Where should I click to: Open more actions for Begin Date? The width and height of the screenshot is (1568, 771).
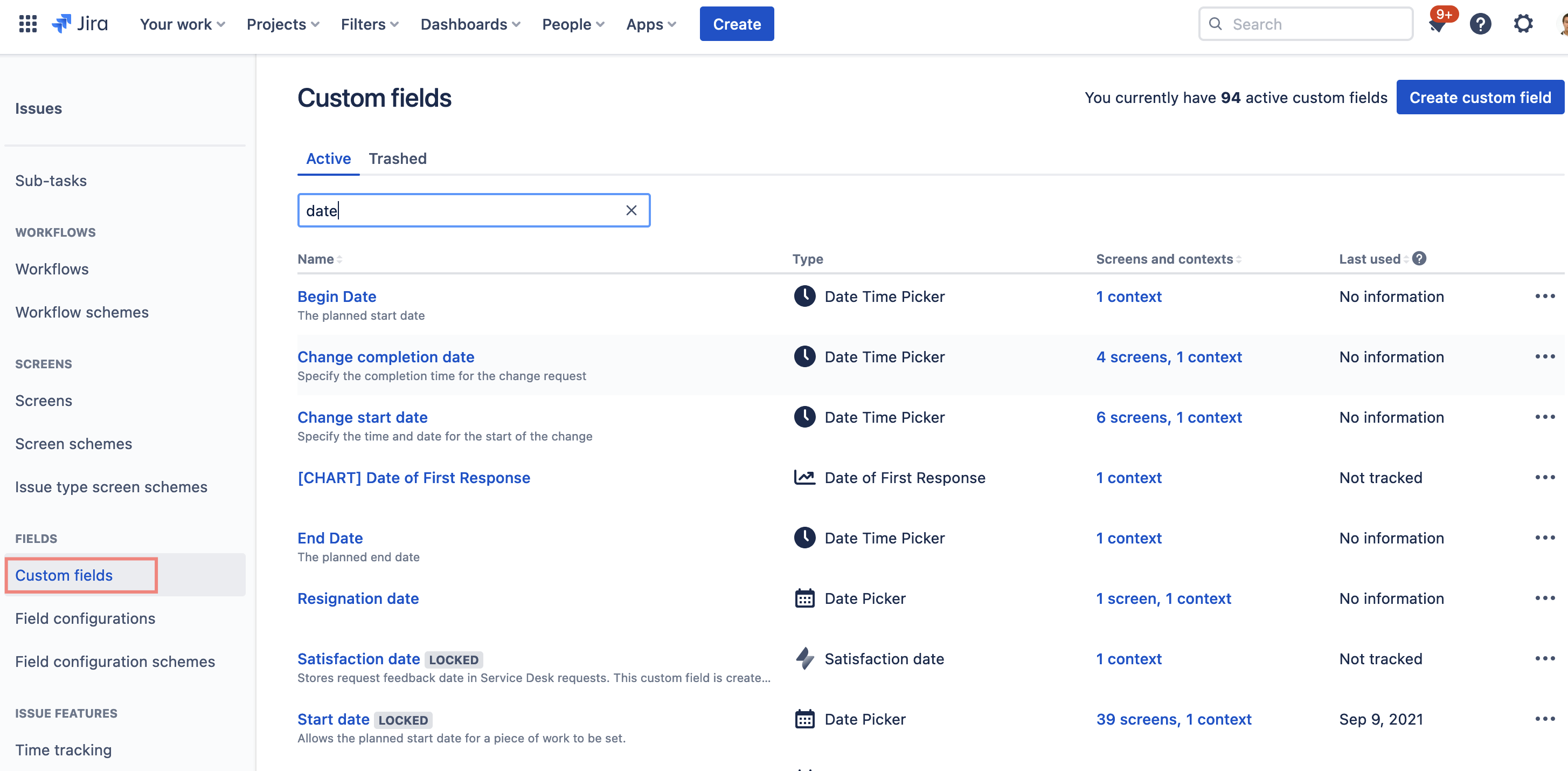(x=1545, y=297)
